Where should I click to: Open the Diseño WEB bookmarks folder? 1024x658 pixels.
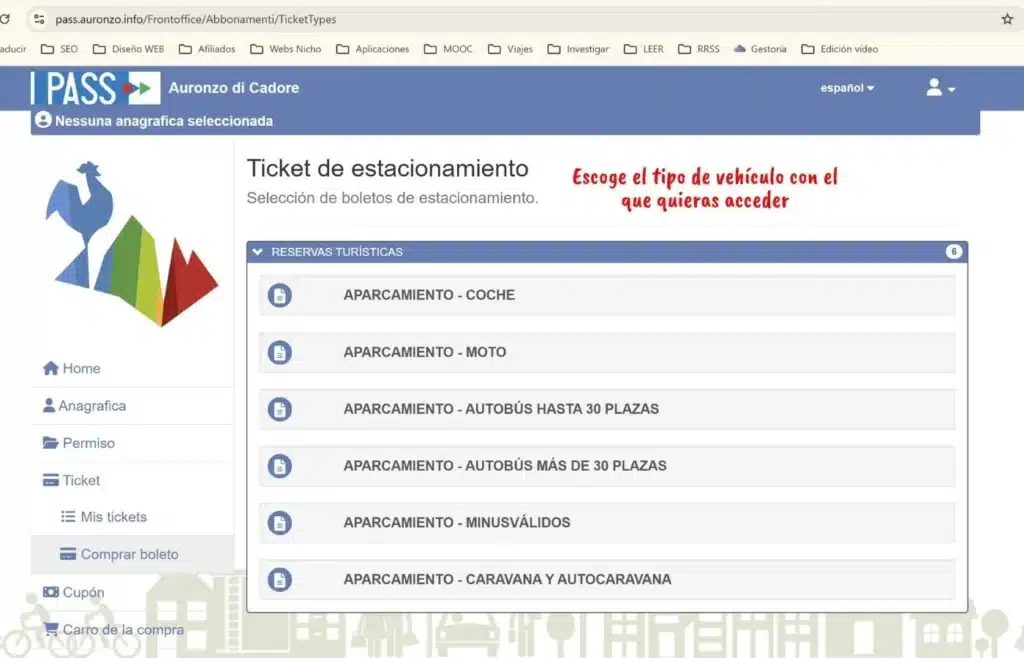(x=129, y=49)
